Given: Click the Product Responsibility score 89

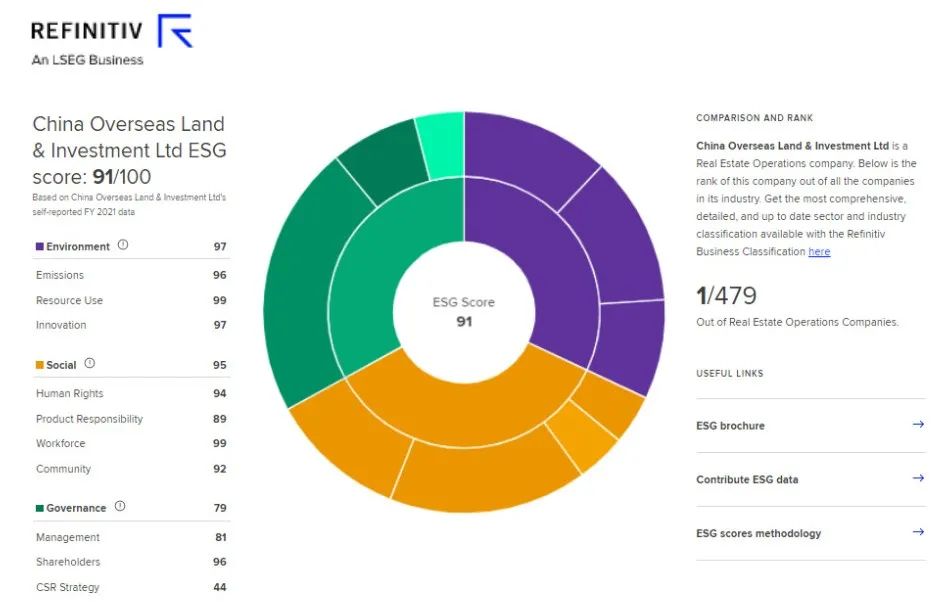Looking at the screenshot, I should pyautogui.click(x=220, y=418).
